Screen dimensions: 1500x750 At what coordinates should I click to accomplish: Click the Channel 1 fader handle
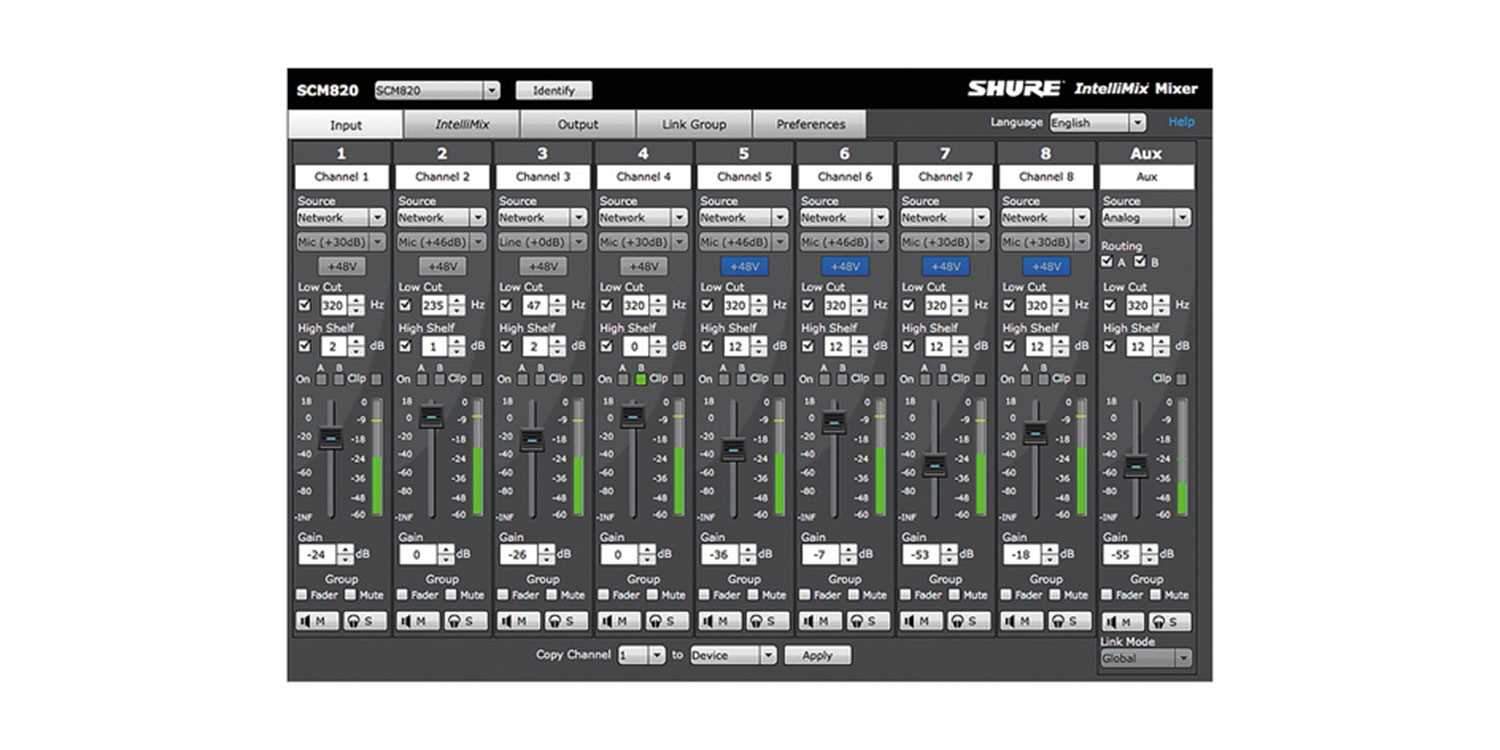(x=331, y=438)
